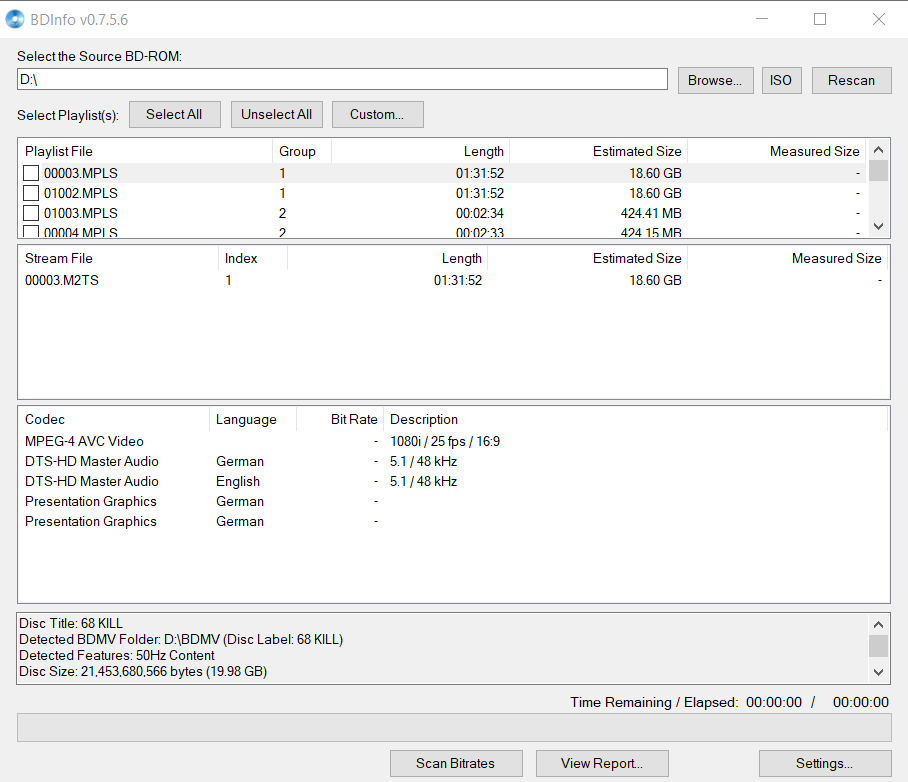Click the 424.41 MB estimated size cell
The width and height of the screenshot is (908, 782).
coord(651,213)
